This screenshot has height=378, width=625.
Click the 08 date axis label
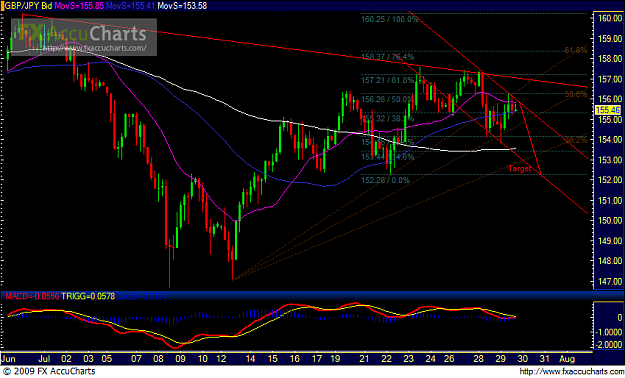(158, 358)
